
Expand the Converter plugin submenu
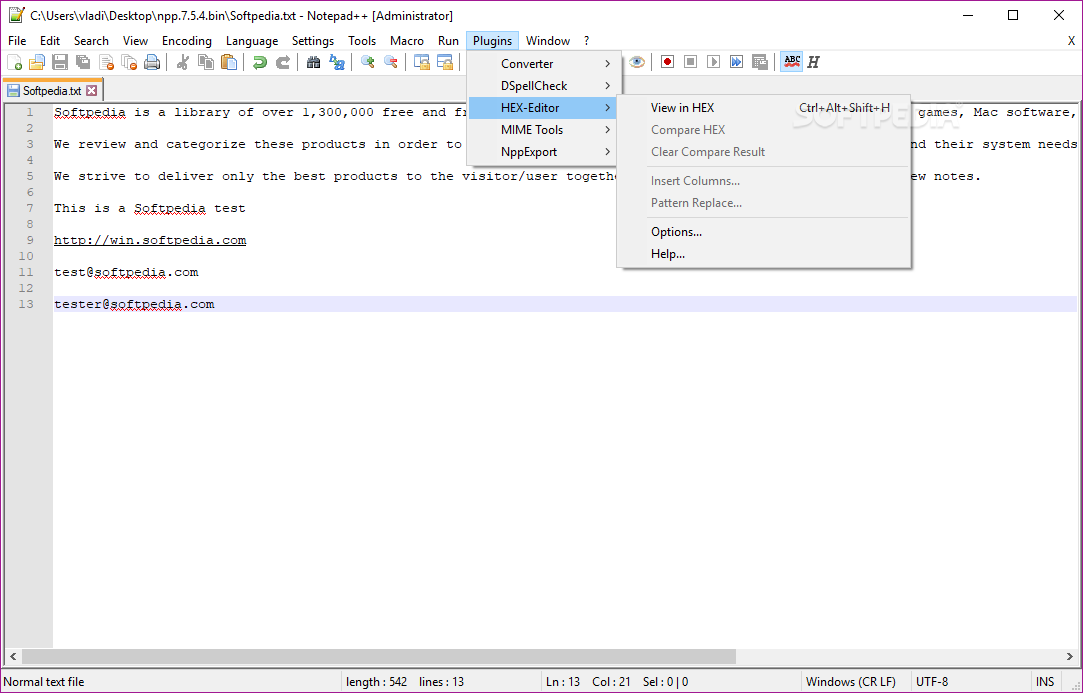[x=544, y=64]
